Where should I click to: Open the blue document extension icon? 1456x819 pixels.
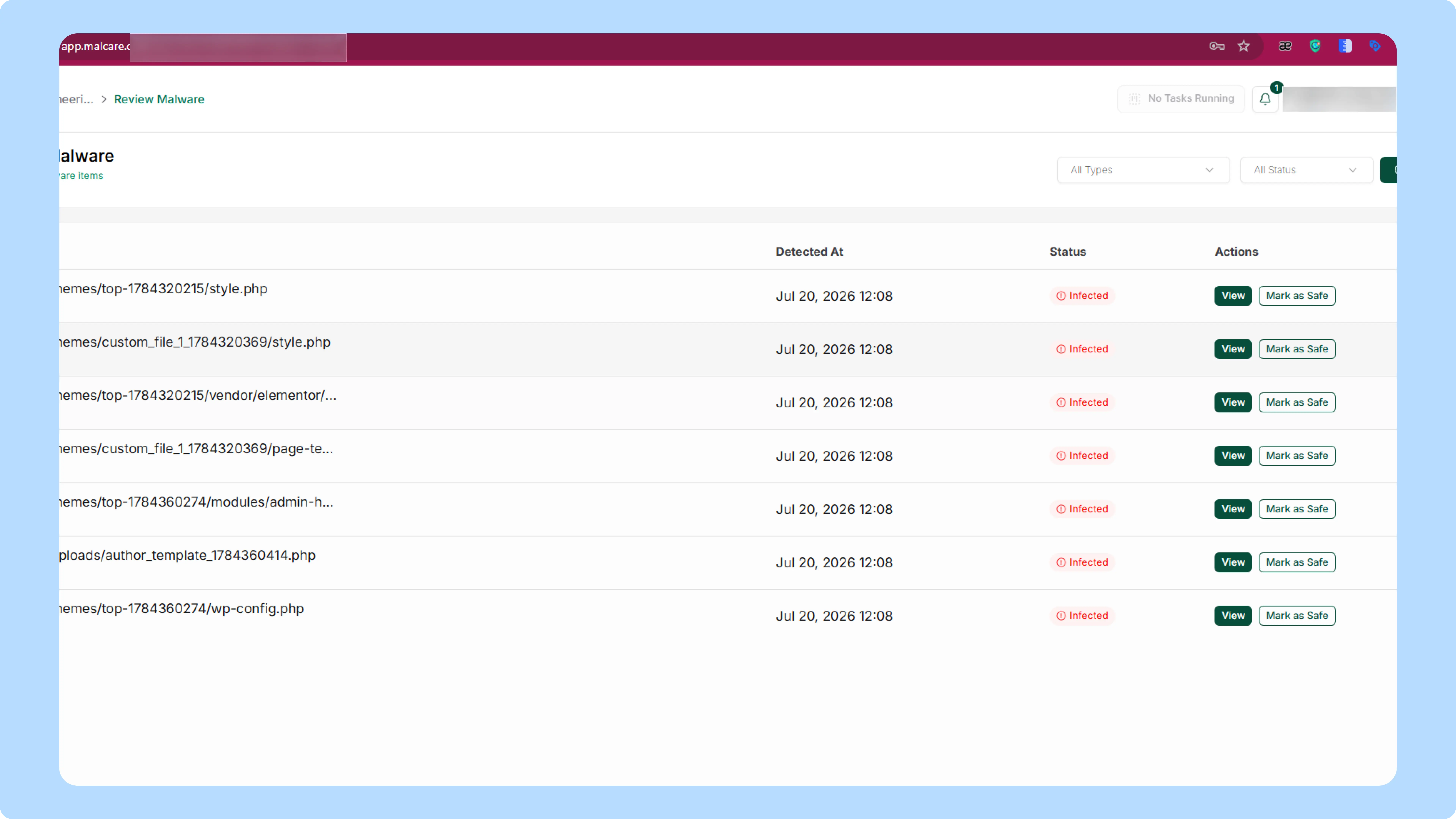click(1345, 46)
